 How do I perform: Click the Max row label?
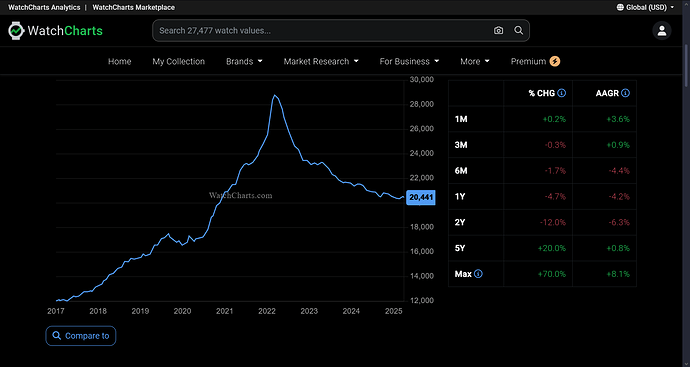click(463, 274)
